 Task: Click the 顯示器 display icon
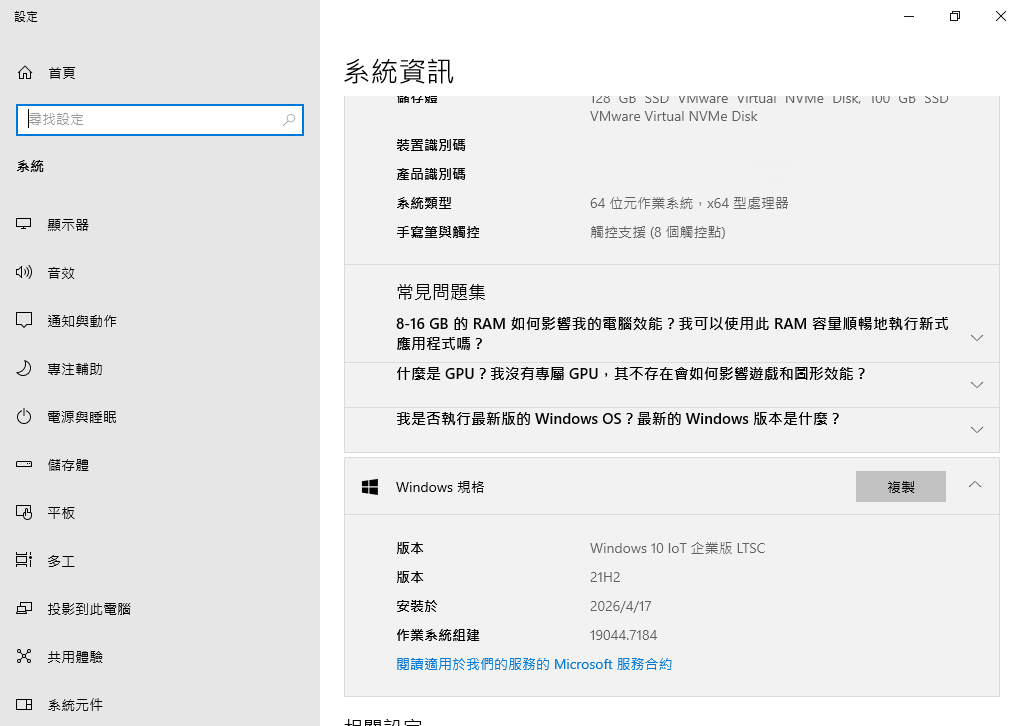(25, 225)
